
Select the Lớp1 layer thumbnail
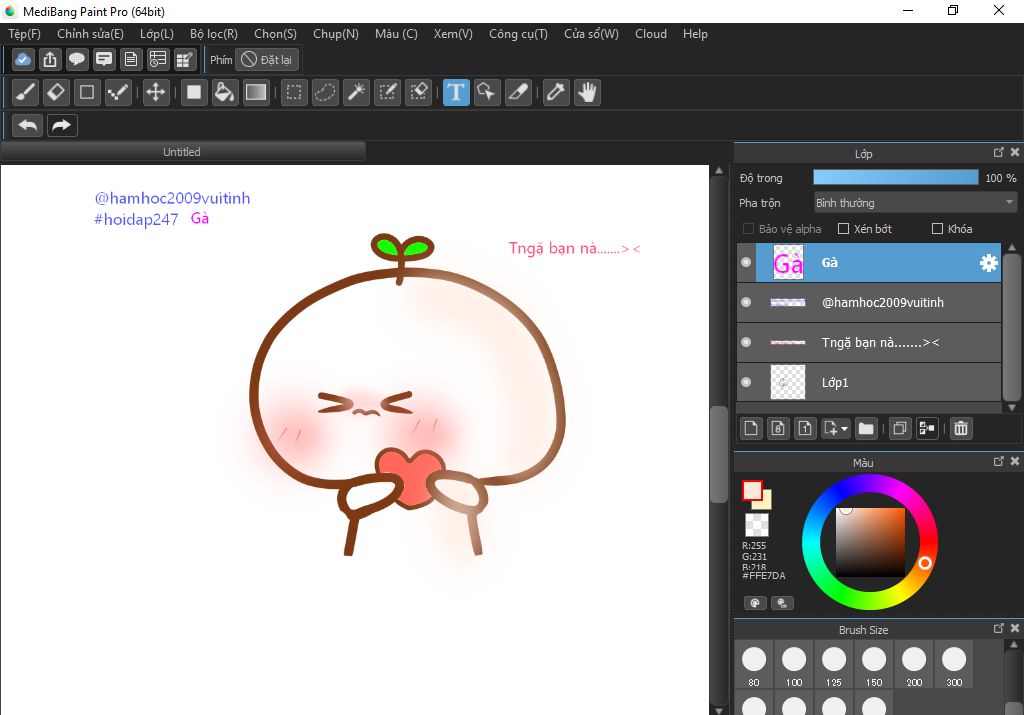[x=788, y=382]
